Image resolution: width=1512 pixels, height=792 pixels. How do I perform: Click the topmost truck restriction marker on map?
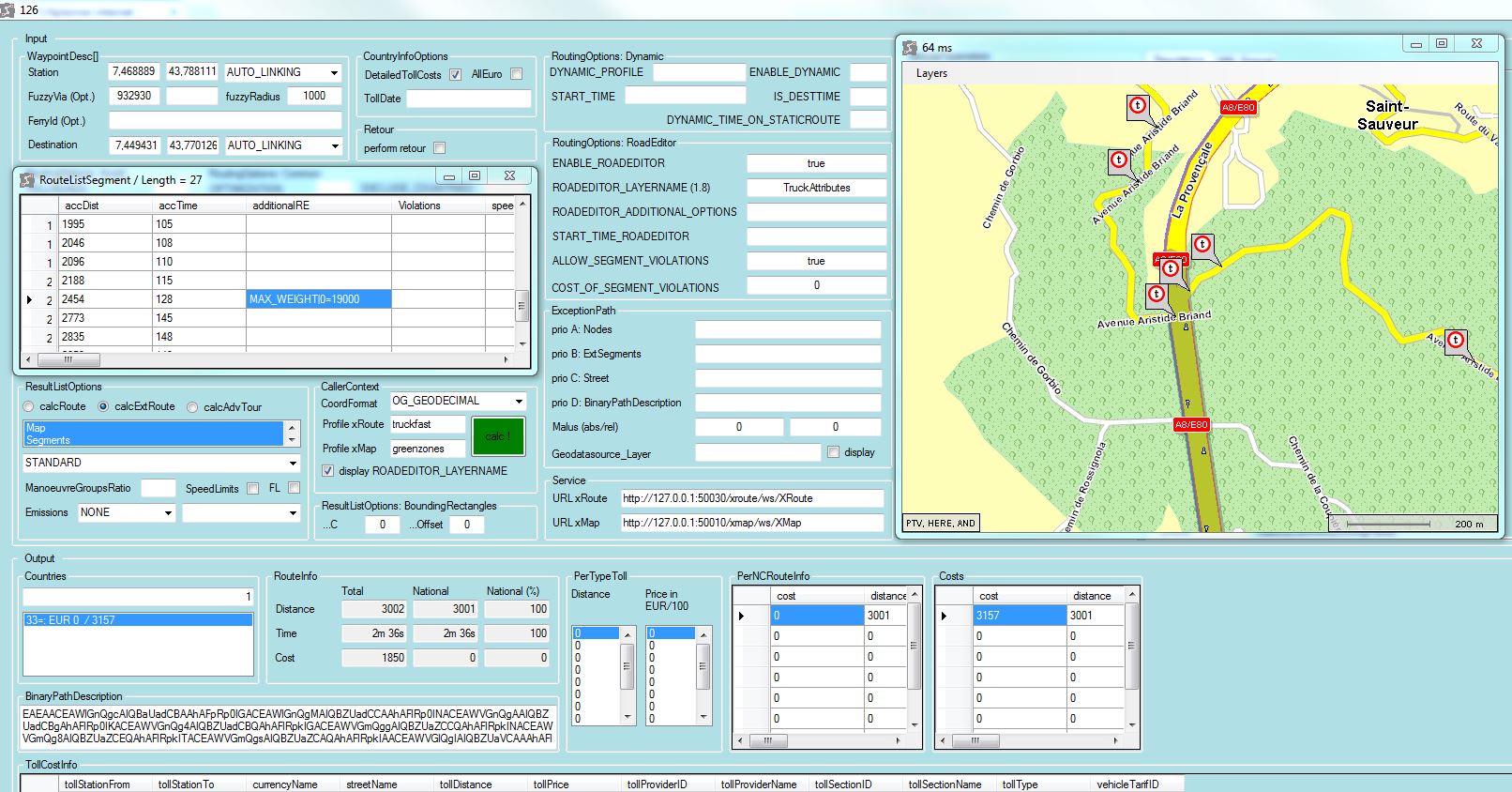coord(1138,105)
